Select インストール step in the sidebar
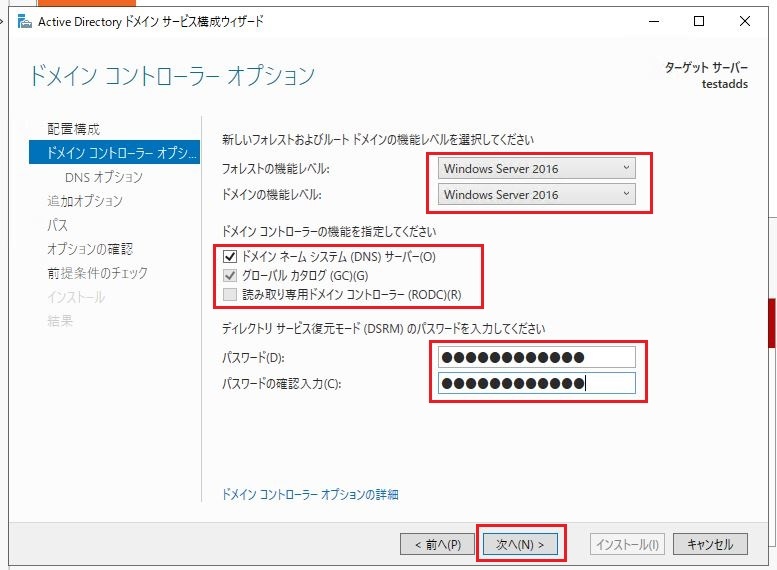Screen dimensions: 777x570 coord(76,297)
